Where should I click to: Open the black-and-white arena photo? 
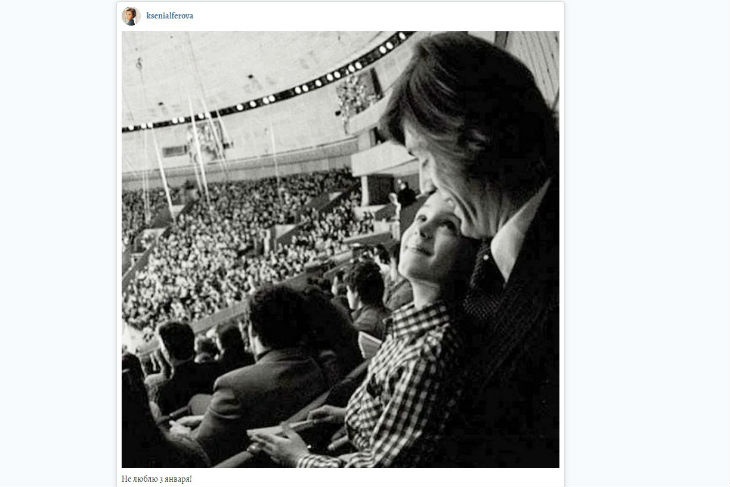click(340, 249)
